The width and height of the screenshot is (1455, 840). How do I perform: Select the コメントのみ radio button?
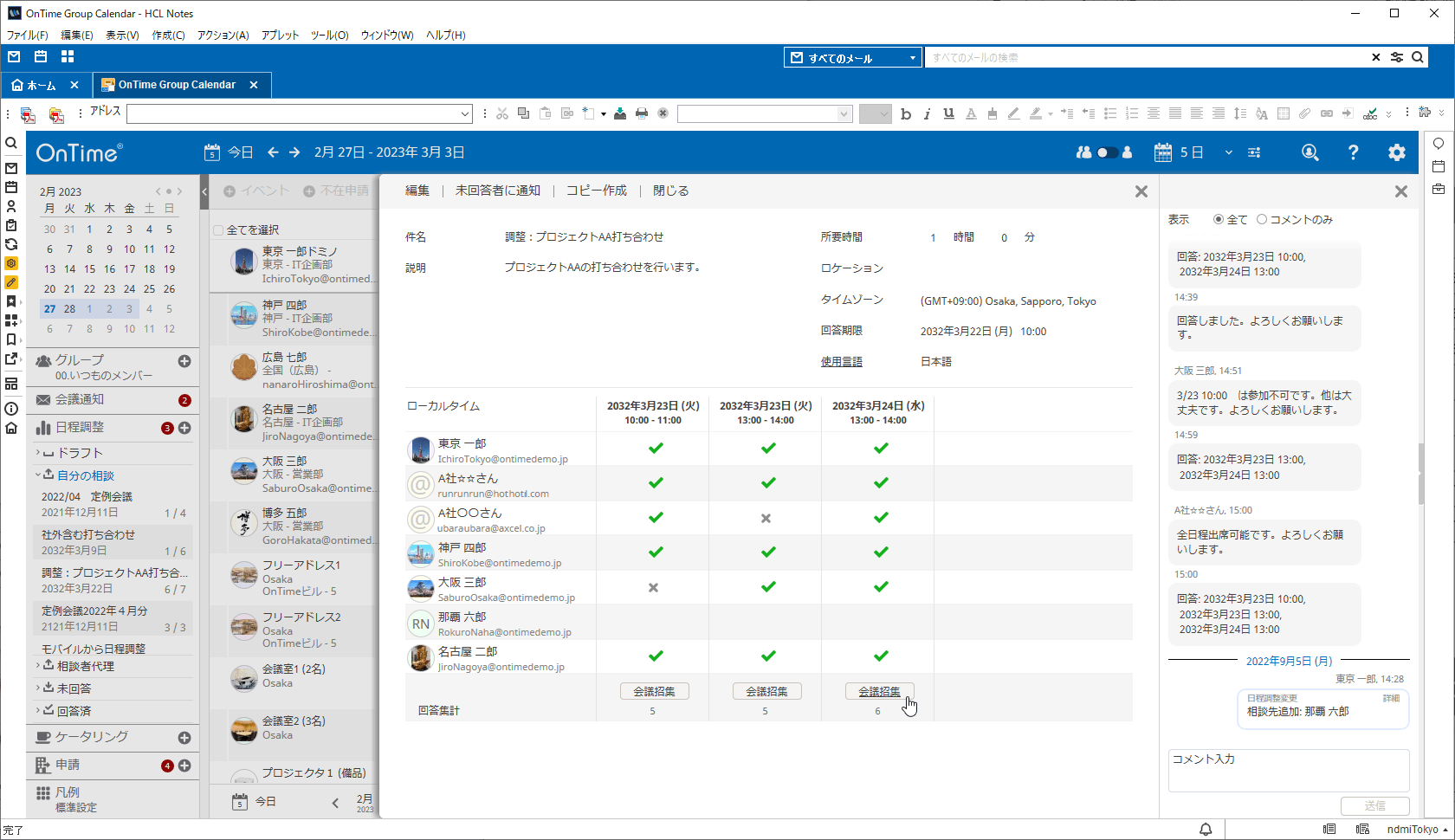pos(1262,220)
